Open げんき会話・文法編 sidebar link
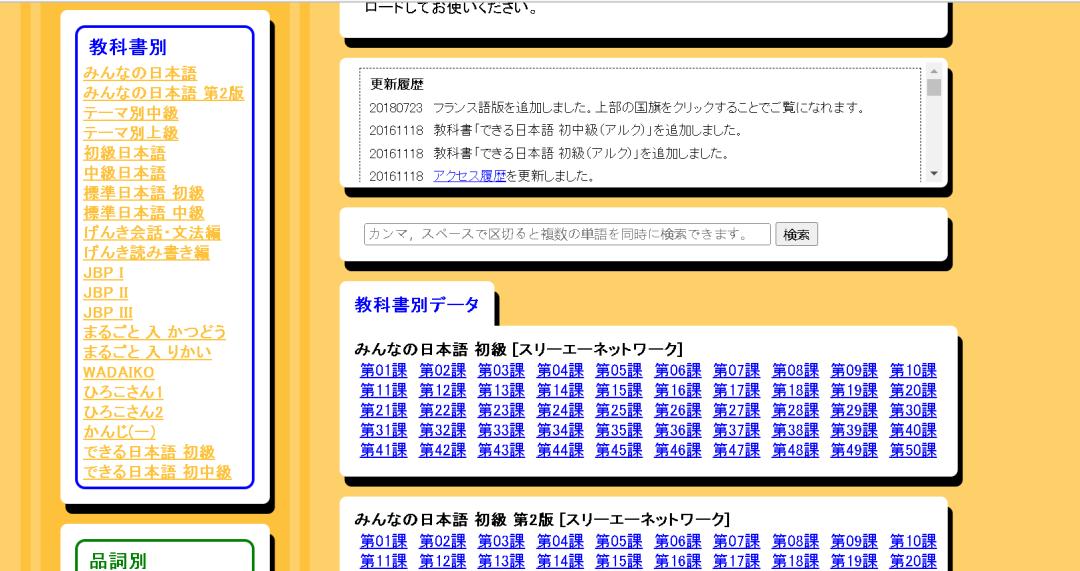 [x=152, y=233]
